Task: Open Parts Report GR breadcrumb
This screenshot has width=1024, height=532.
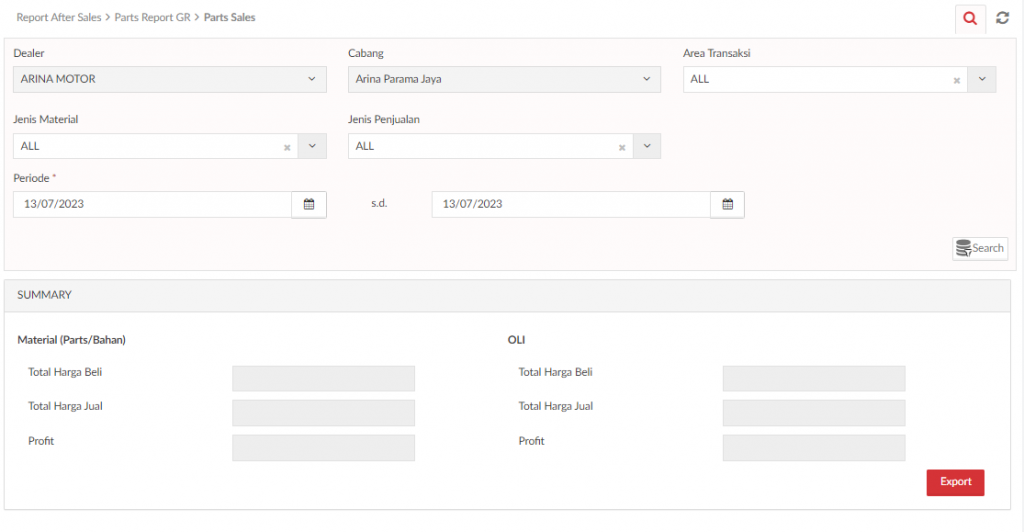Action: (152, 18)
